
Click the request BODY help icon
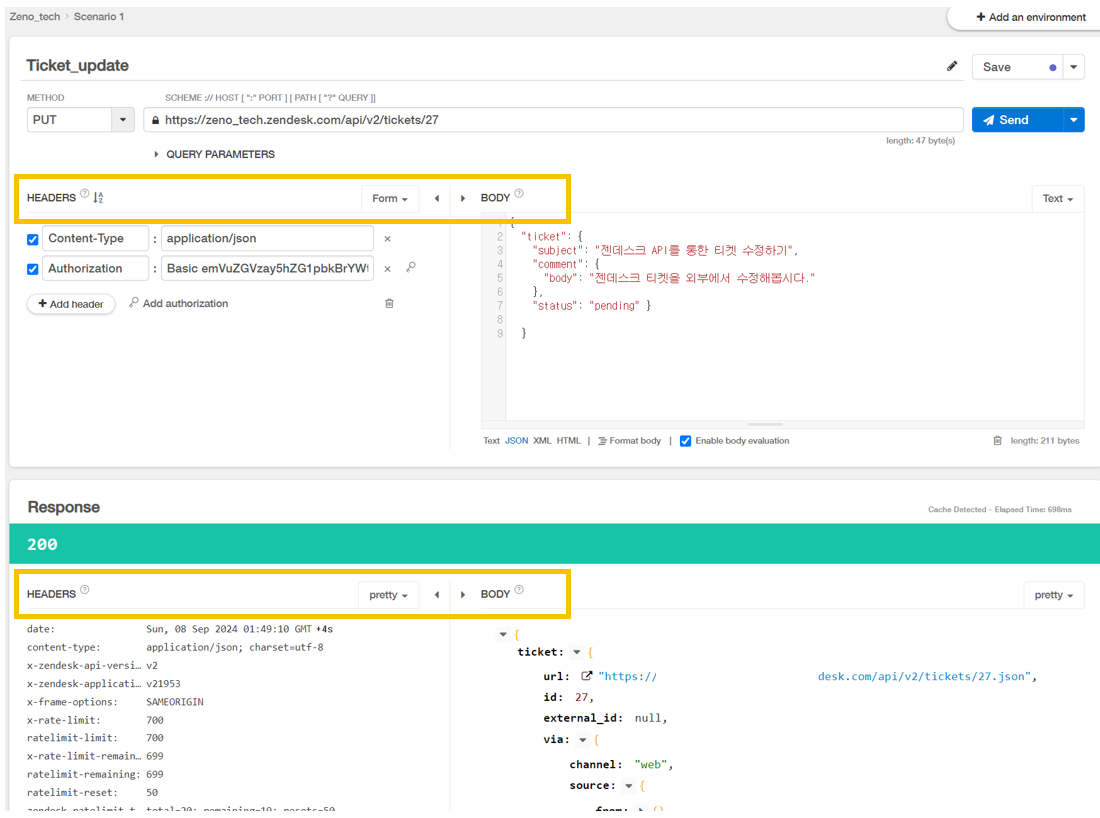click(x=519, y=194)
